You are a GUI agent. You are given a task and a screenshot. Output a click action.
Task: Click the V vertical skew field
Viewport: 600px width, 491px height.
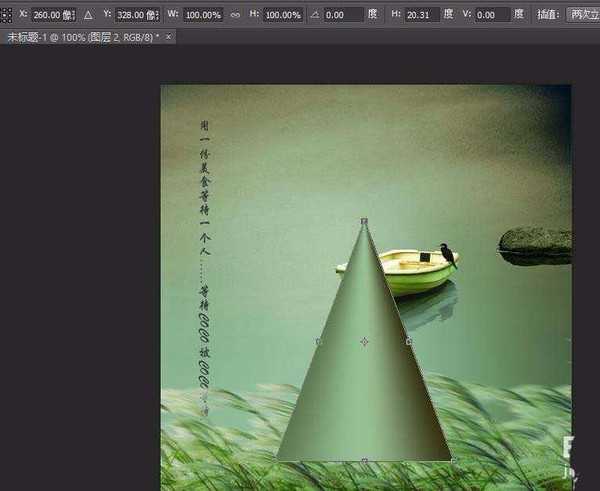(492, 15)
